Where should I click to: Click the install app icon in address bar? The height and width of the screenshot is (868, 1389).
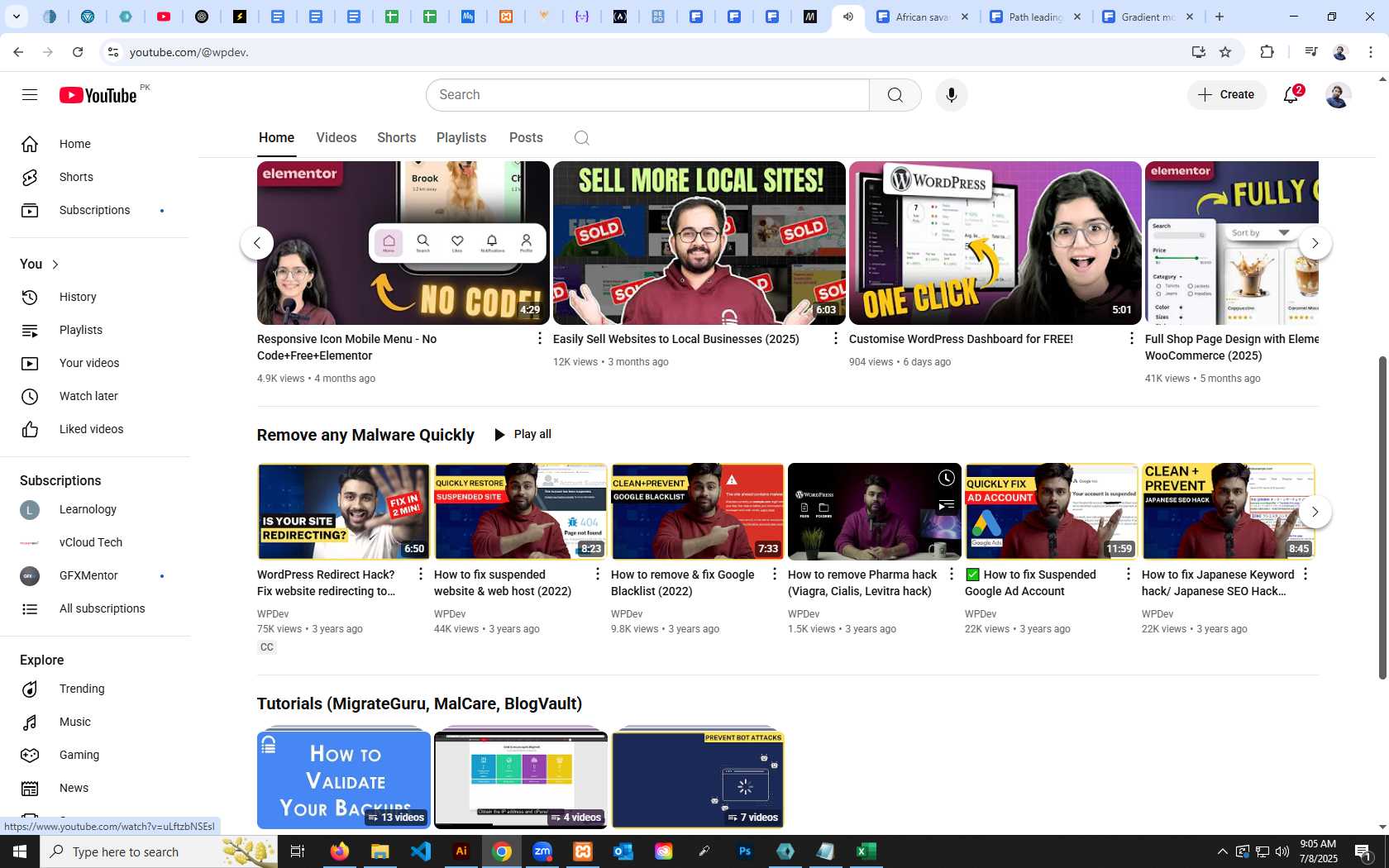1198,52
